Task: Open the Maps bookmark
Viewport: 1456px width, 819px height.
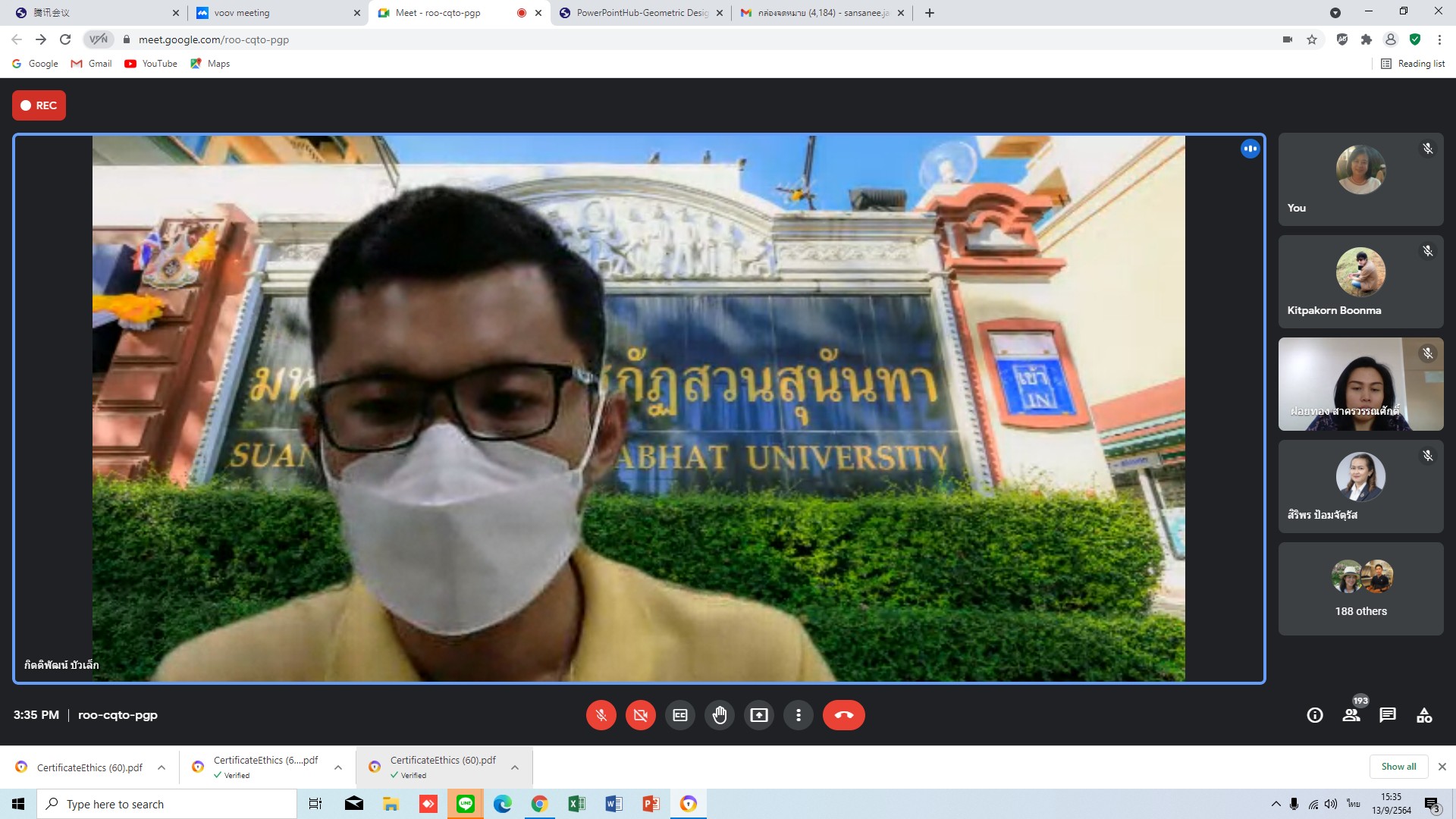Action: click(x=210, y=64)
